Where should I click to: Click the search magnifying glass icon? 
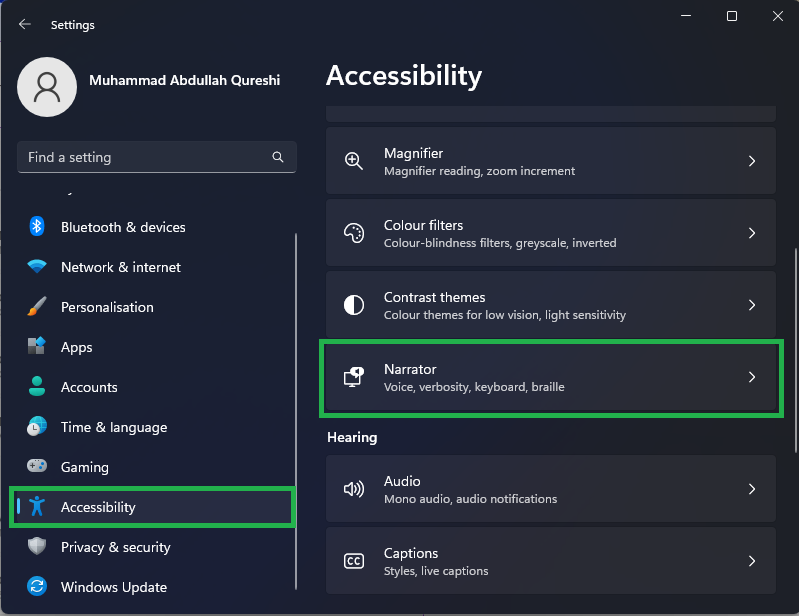pos(278,157)
